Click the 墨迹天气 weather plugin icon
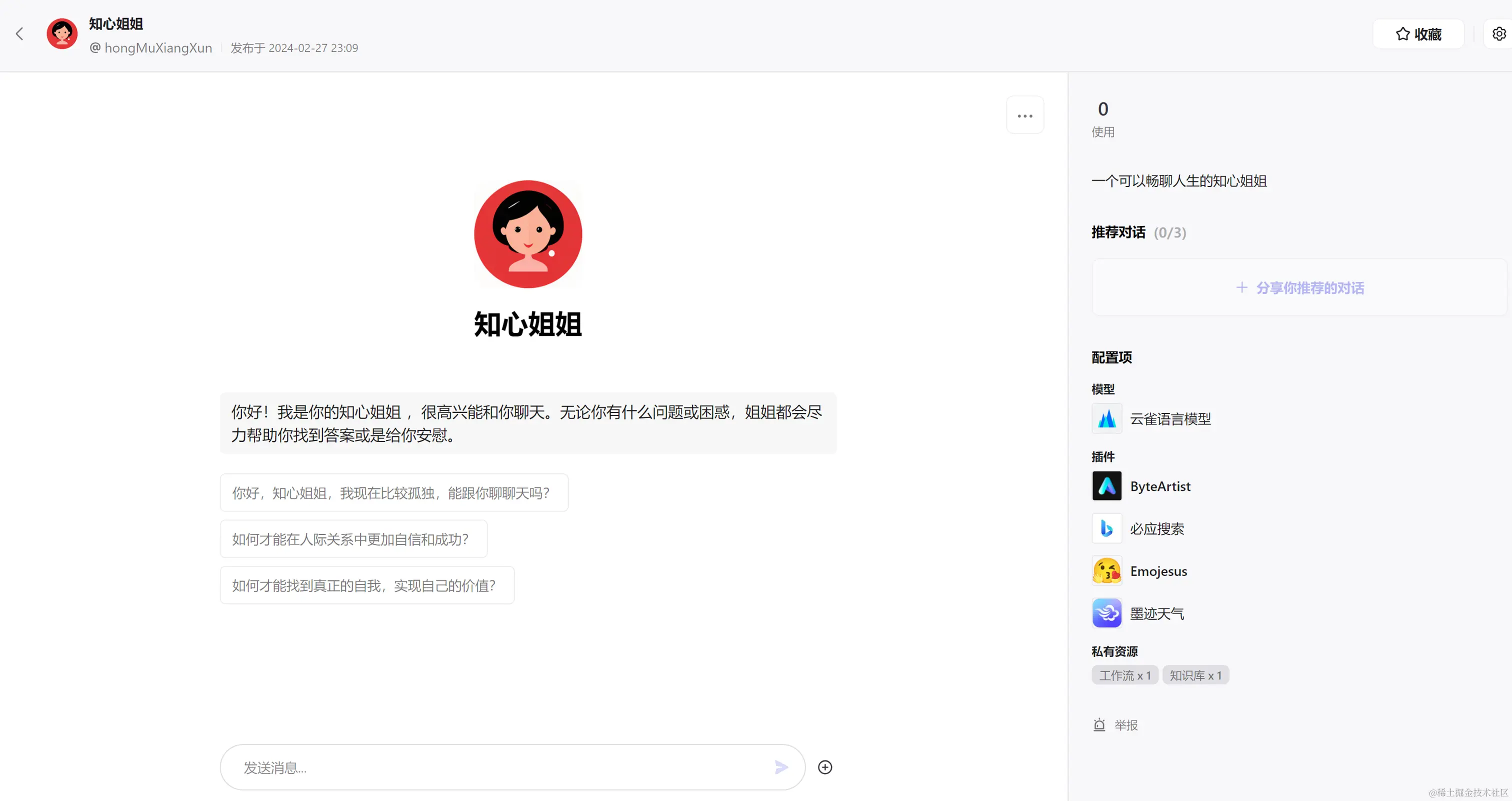The image size is (1512, 801). click(x=1106, y=613)
